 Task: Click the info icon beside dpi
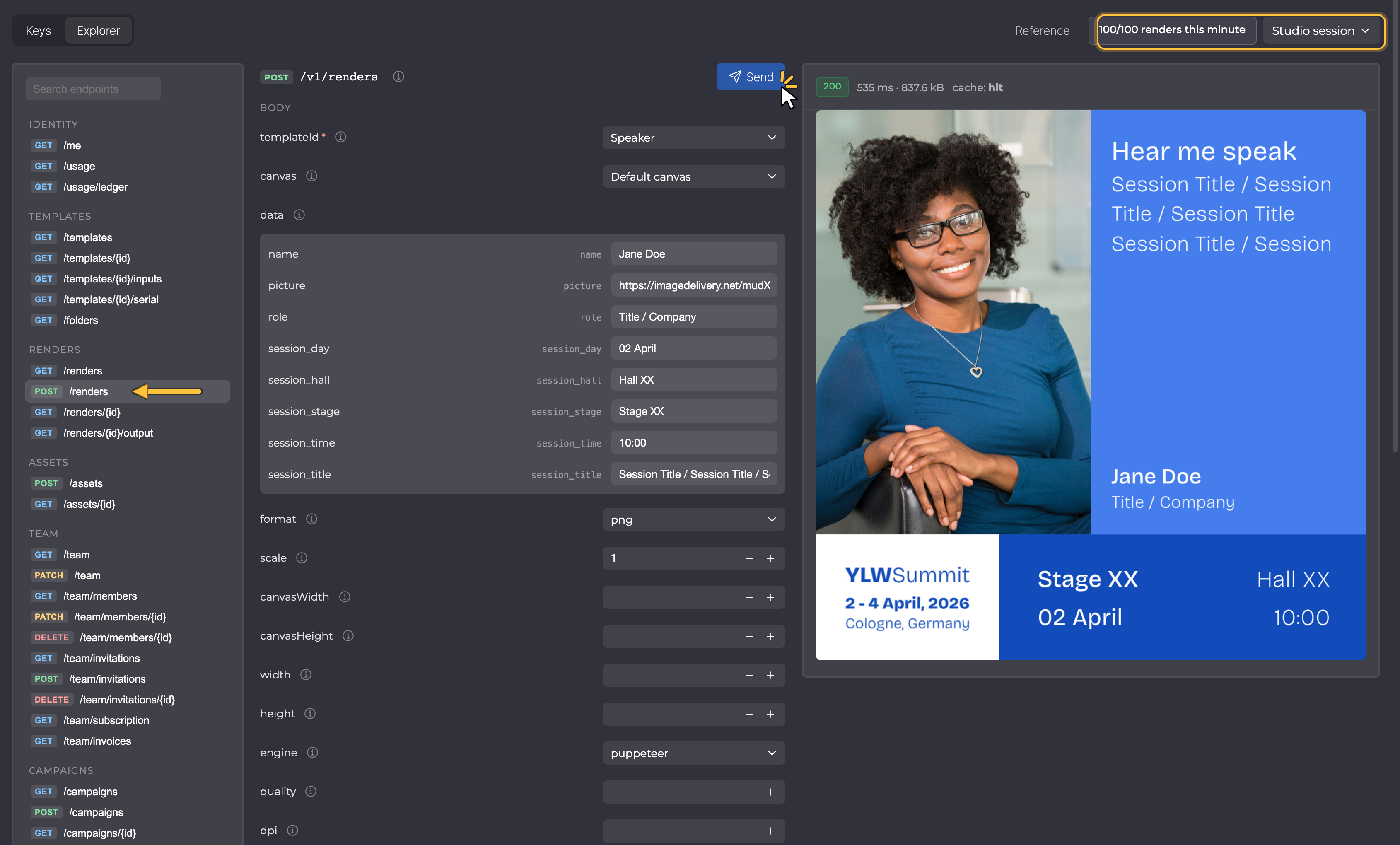[292, 830]
